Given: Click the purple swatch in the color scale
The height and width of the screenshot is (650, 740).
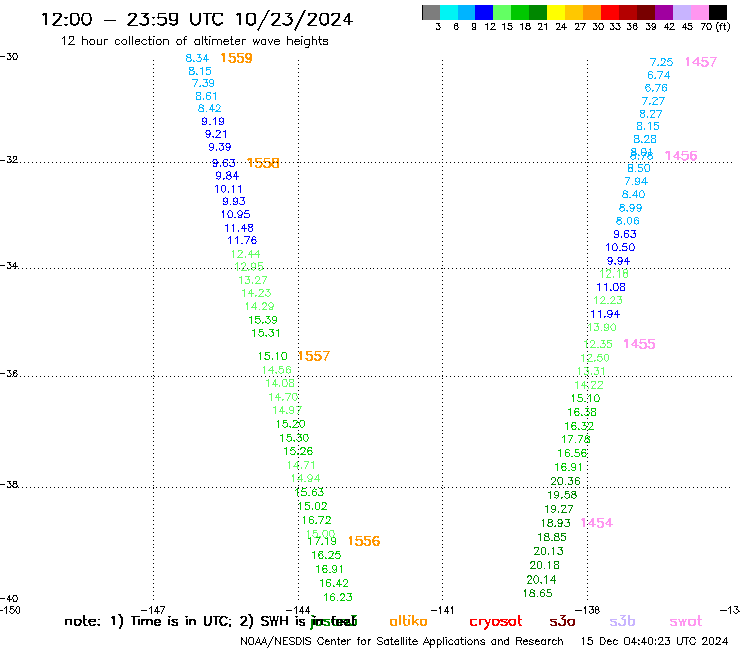Looking at the screenshot, I should 664,12.
